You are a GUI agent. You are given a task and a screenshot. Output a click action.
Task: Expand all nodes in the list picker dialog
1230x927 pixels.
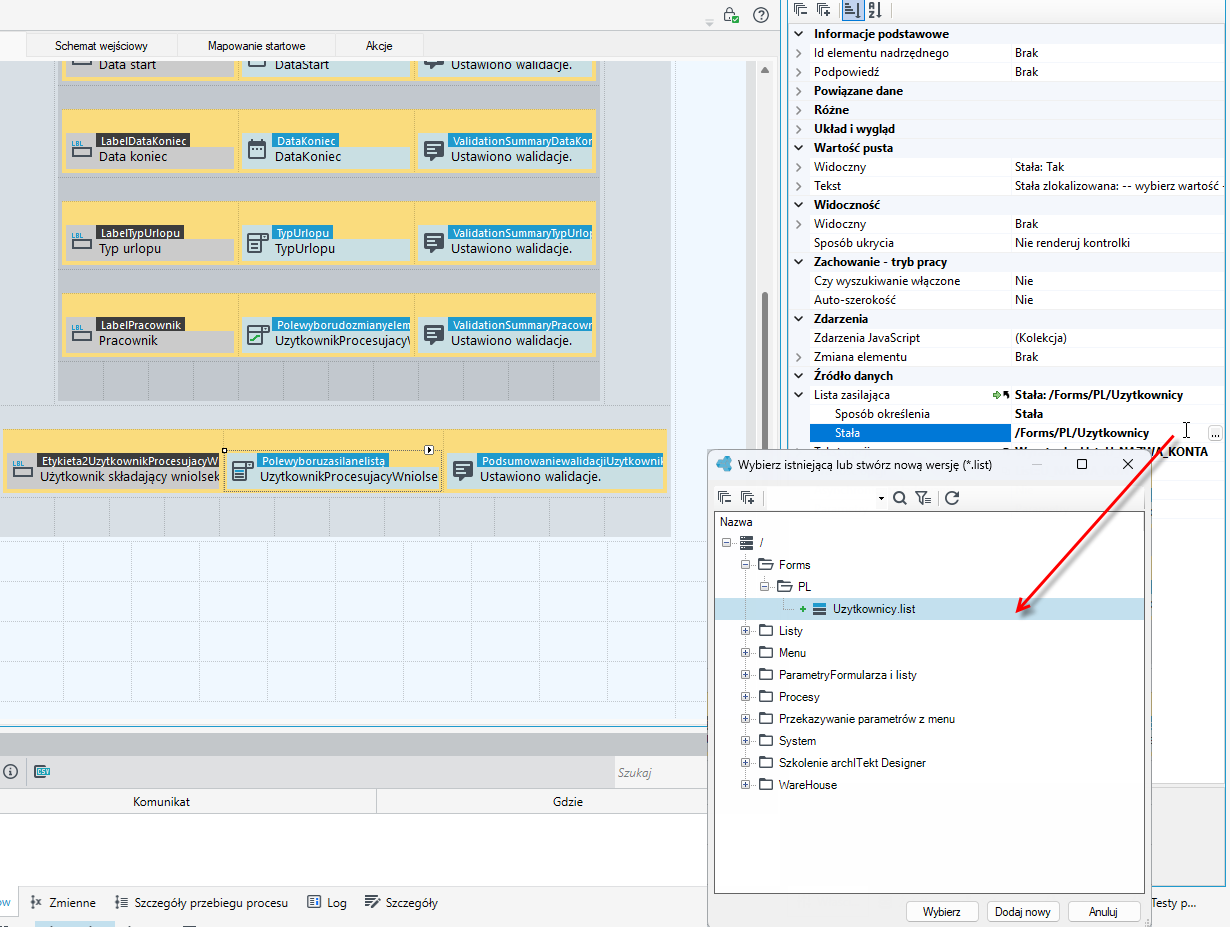(748, 497)
